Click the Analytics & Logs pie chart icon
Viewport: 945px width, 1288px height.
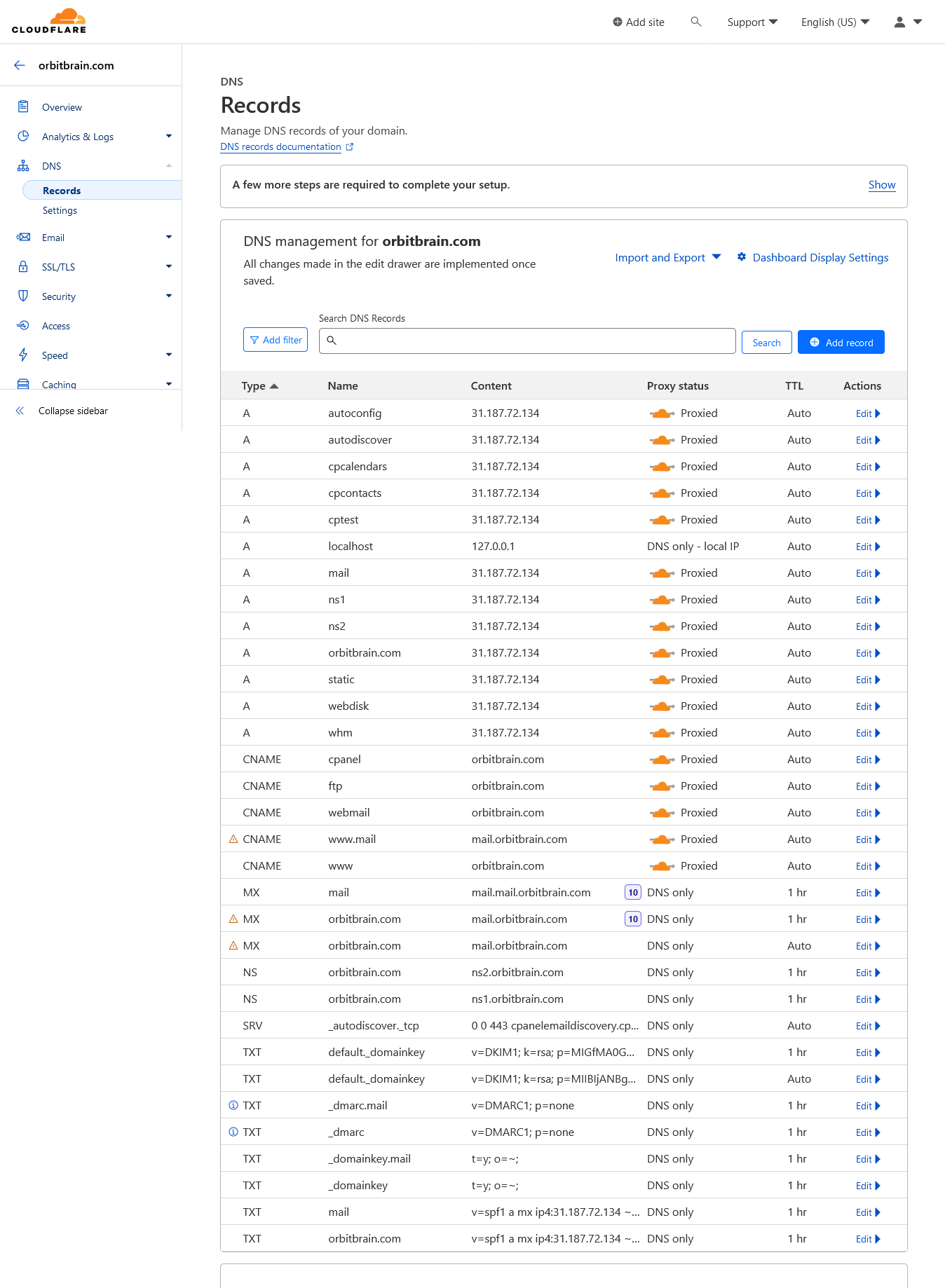[x=23, y=136]
